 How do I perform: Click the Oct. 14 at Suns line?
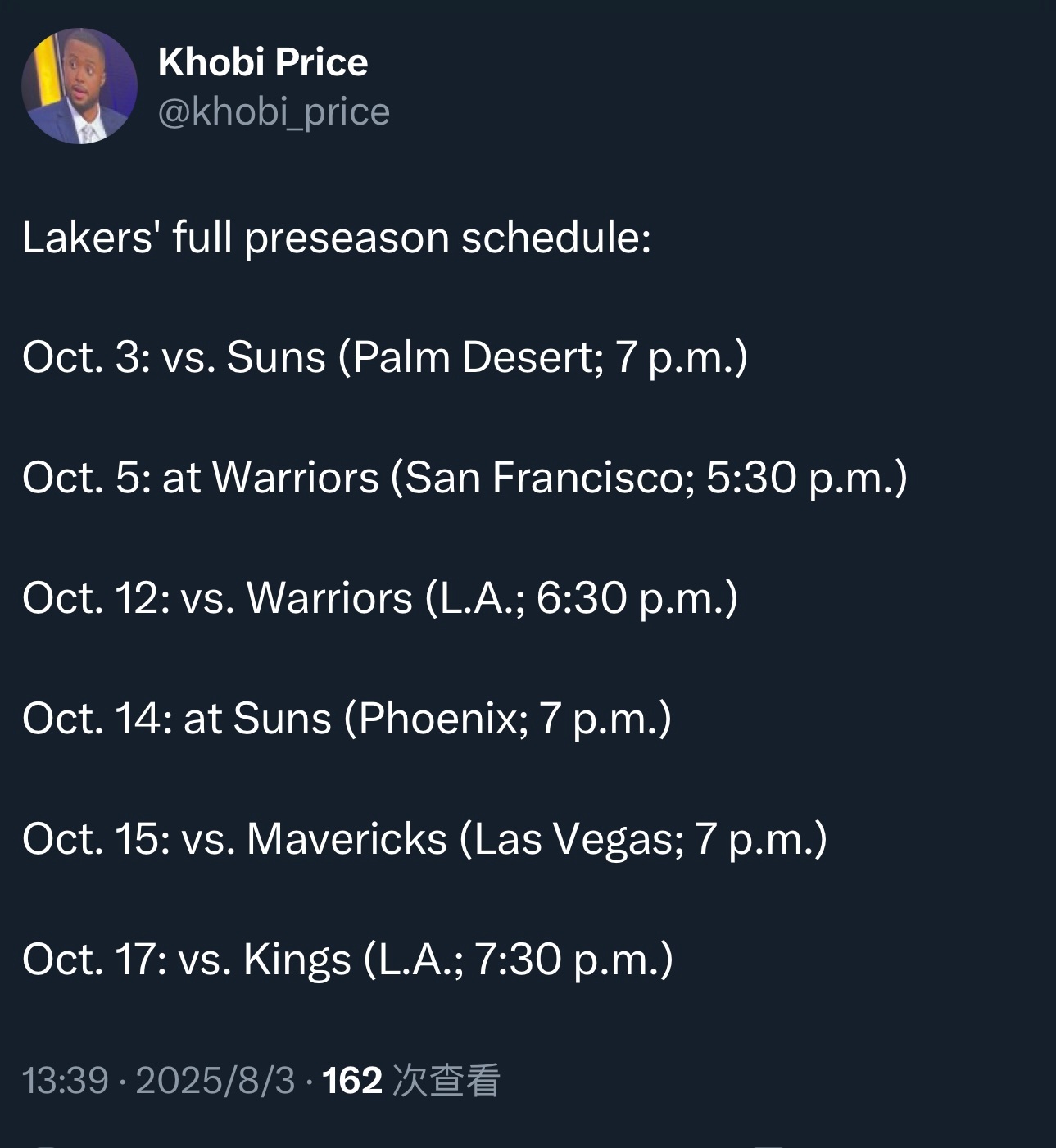347,719
